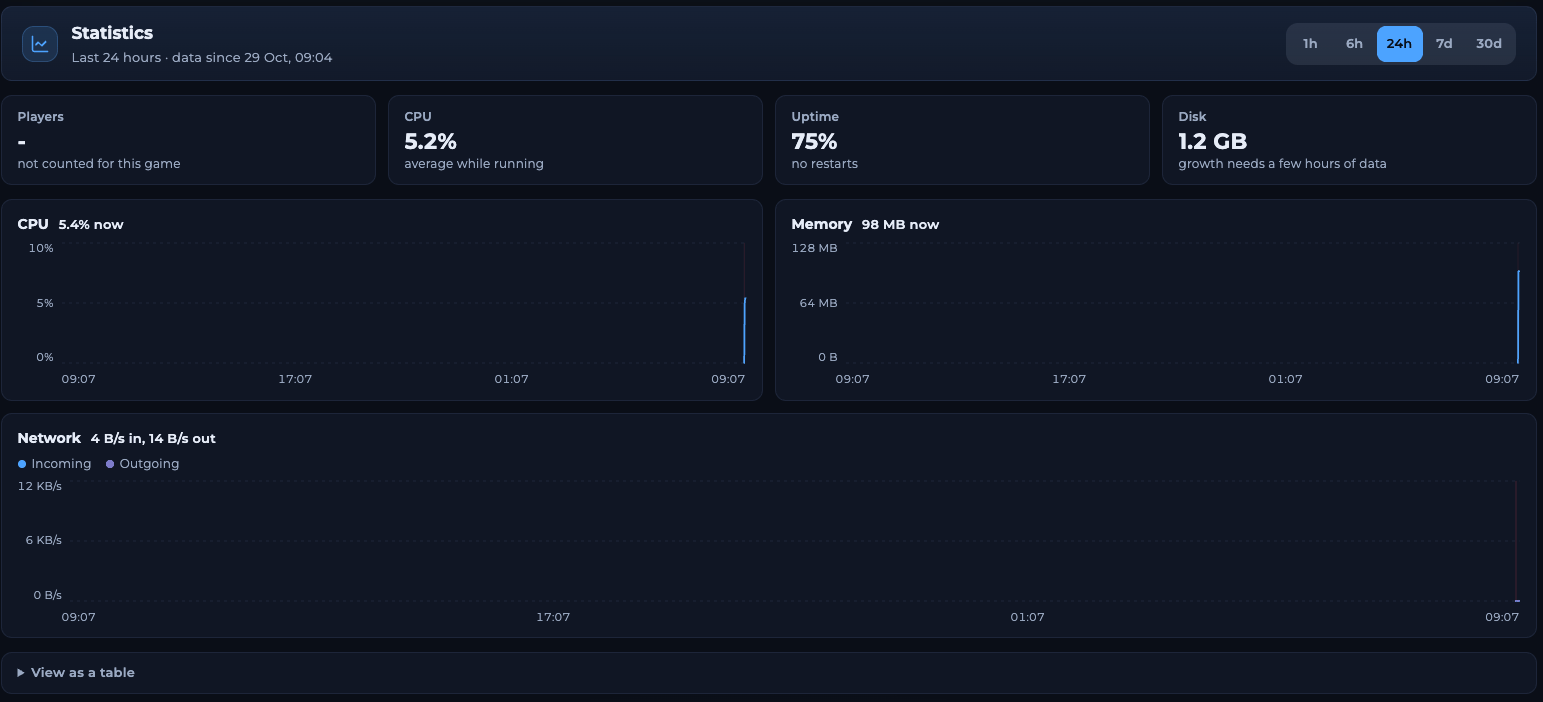Click the 128 MB label on Memory axis

pyautogui.click(x=814, y=248)
